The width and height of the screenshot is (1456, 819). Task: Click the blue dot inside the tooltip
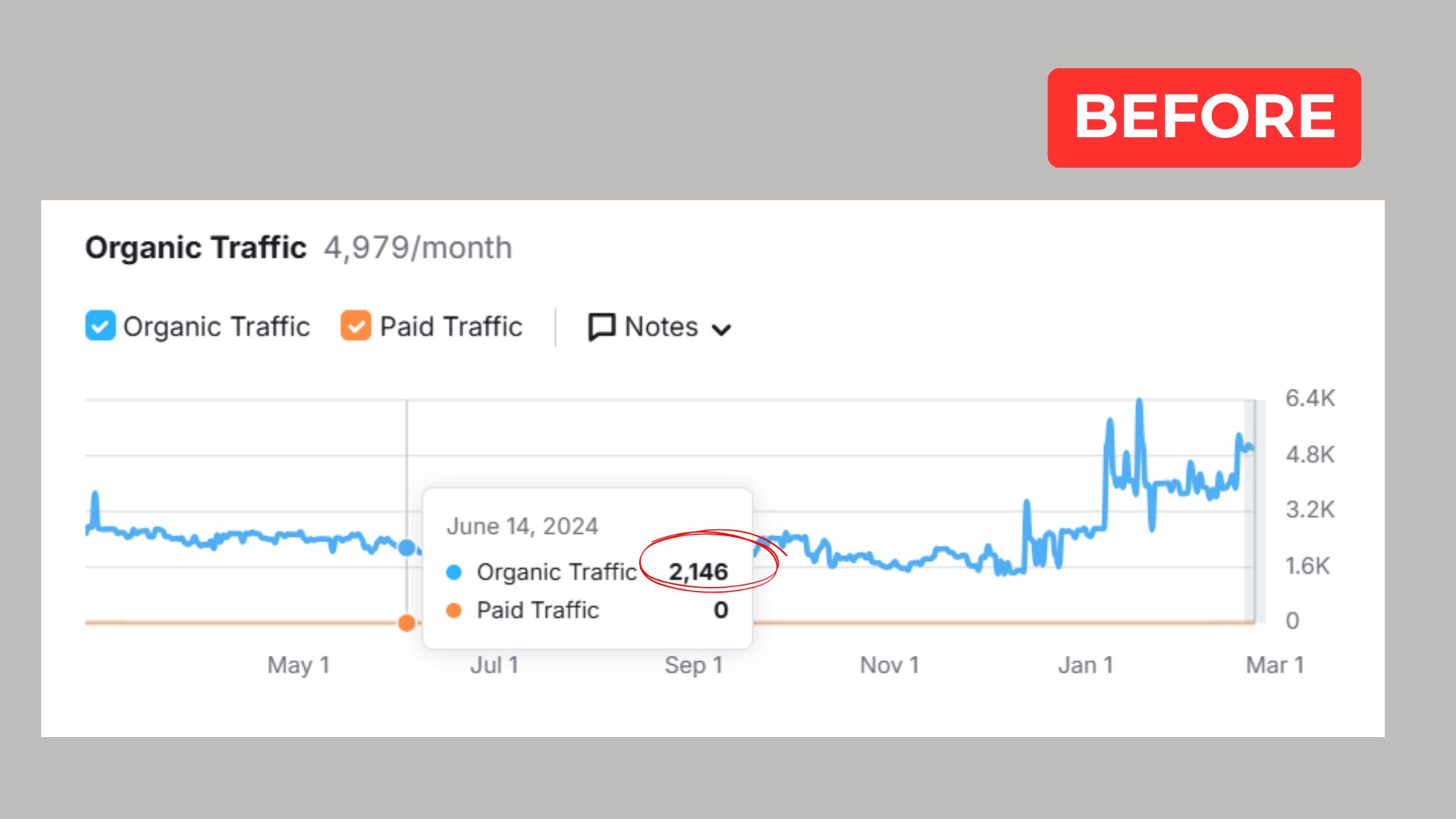454,573
